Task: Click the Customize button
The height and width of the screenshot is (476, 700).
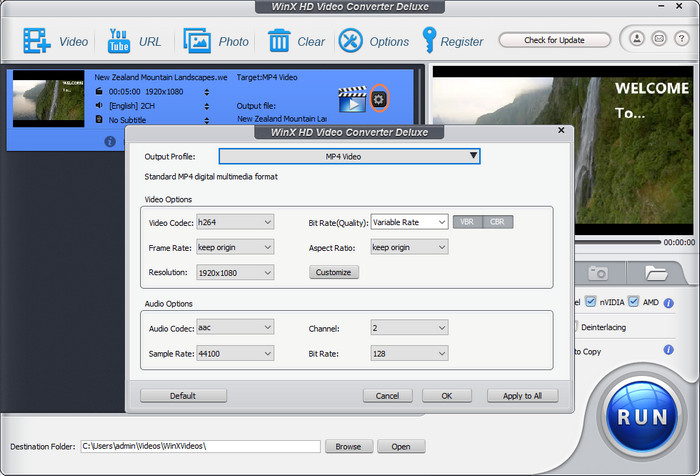Action: pos(334,272)
